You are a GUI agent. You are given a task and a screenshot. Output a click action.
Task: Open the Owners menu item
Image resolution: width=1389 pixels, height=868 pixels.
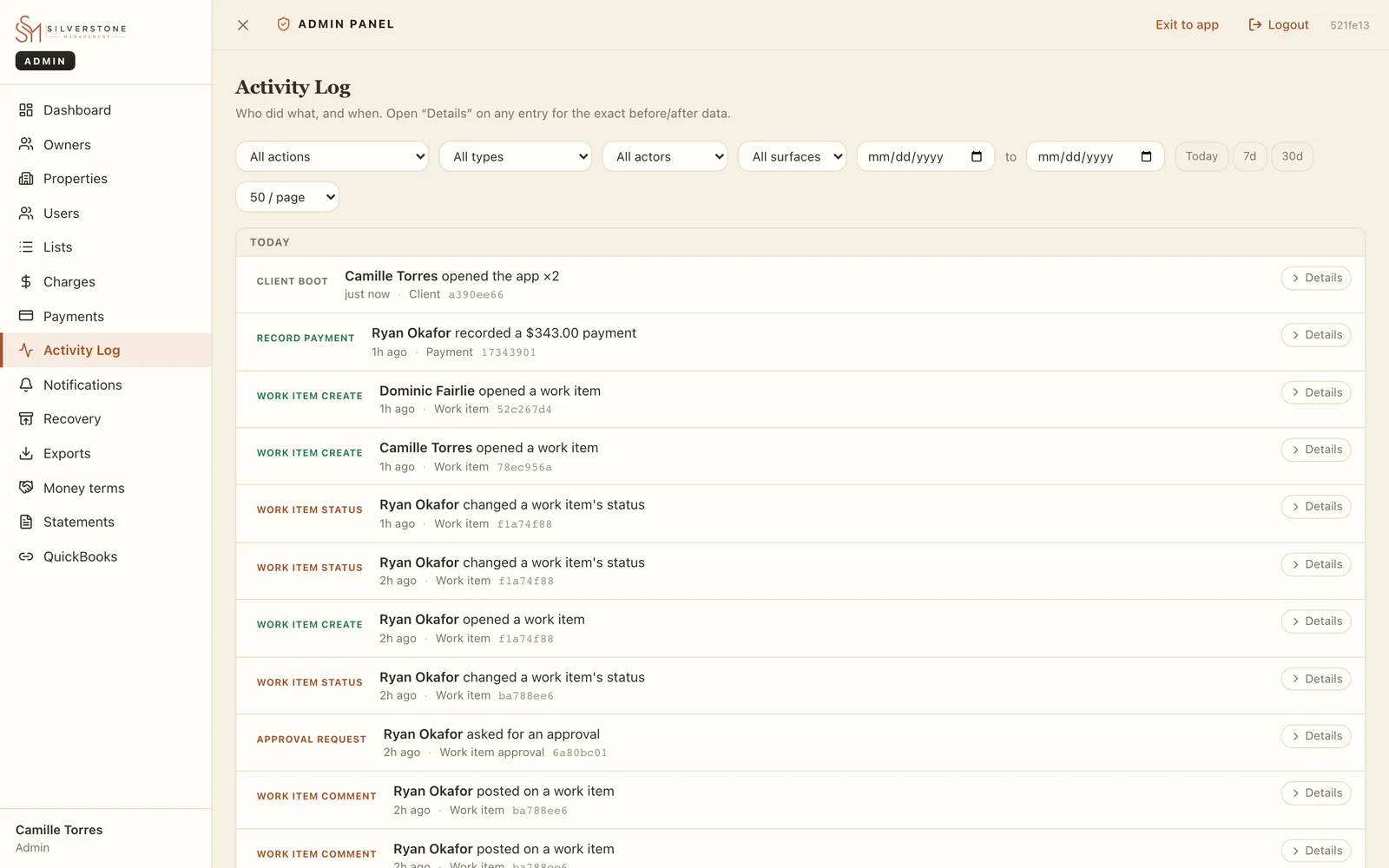(x=106, y=144)
